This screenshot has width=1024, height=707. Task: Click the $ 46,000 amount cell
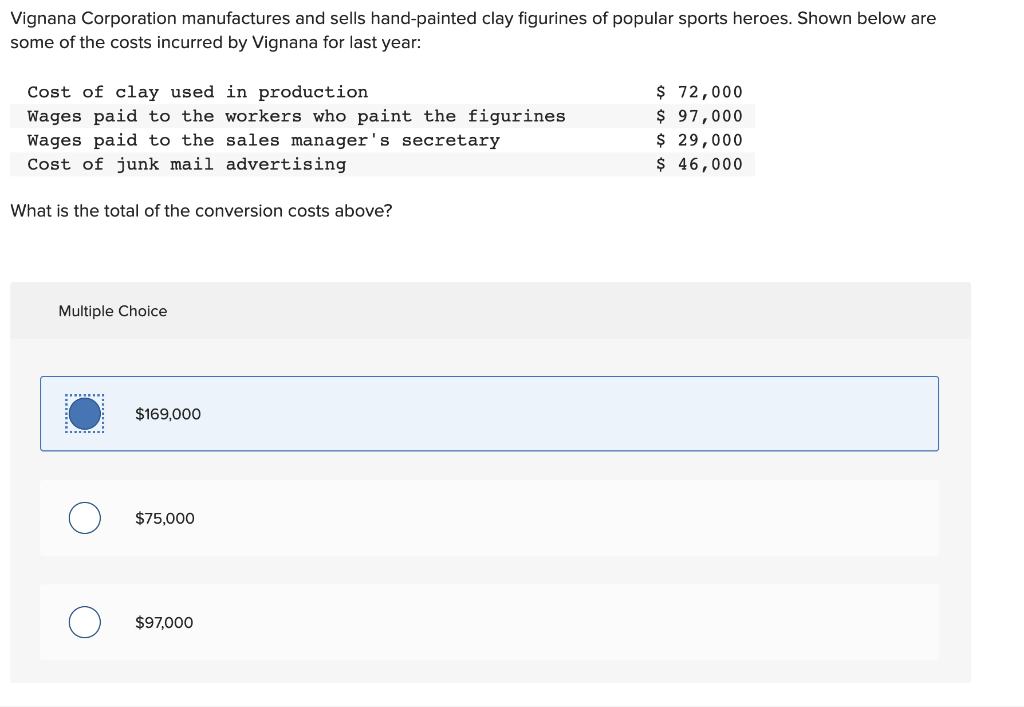699,165
